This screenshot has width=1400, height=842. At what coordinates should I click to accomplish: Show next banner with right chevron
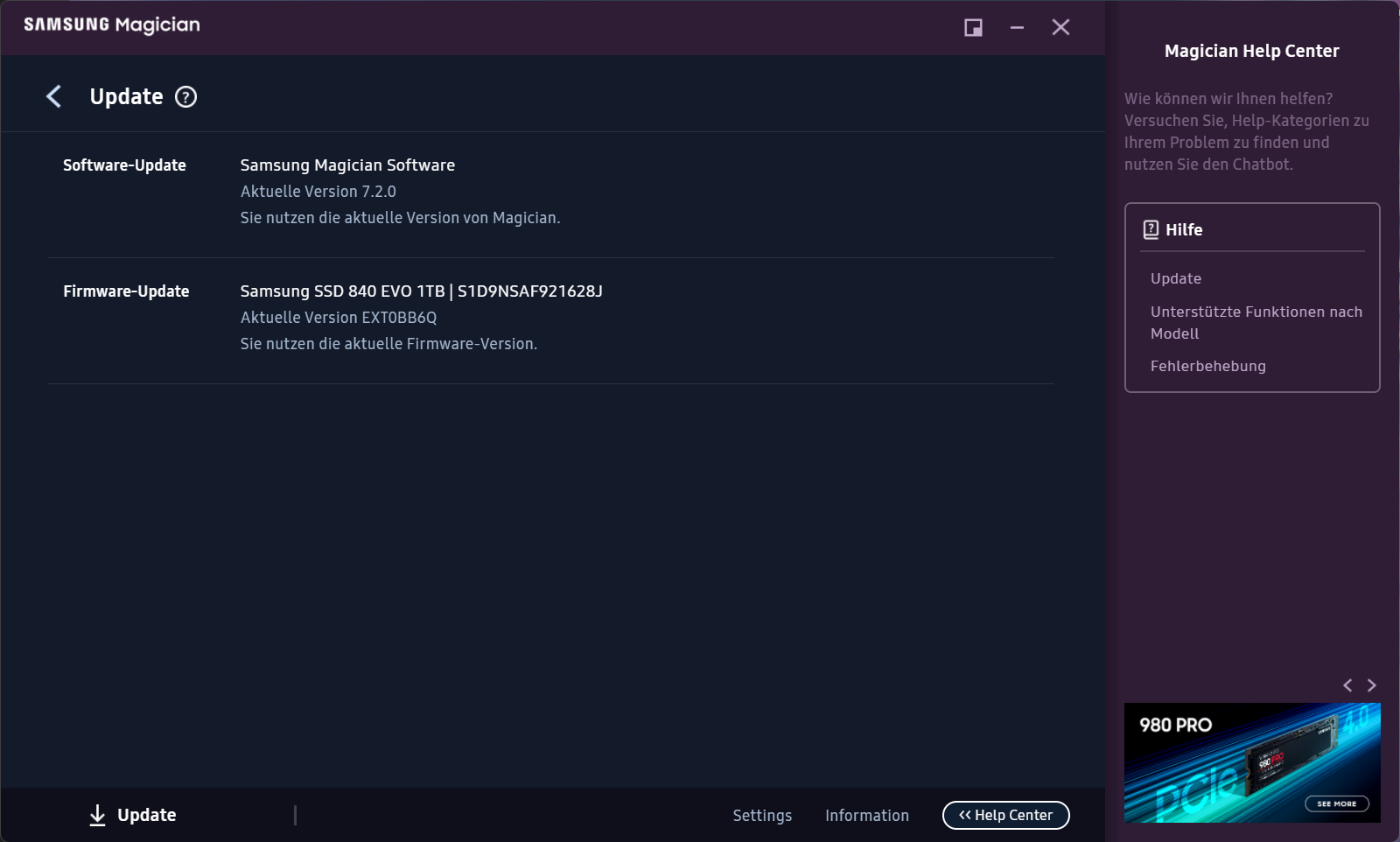pyautogui.click(x=1372, y=685)
